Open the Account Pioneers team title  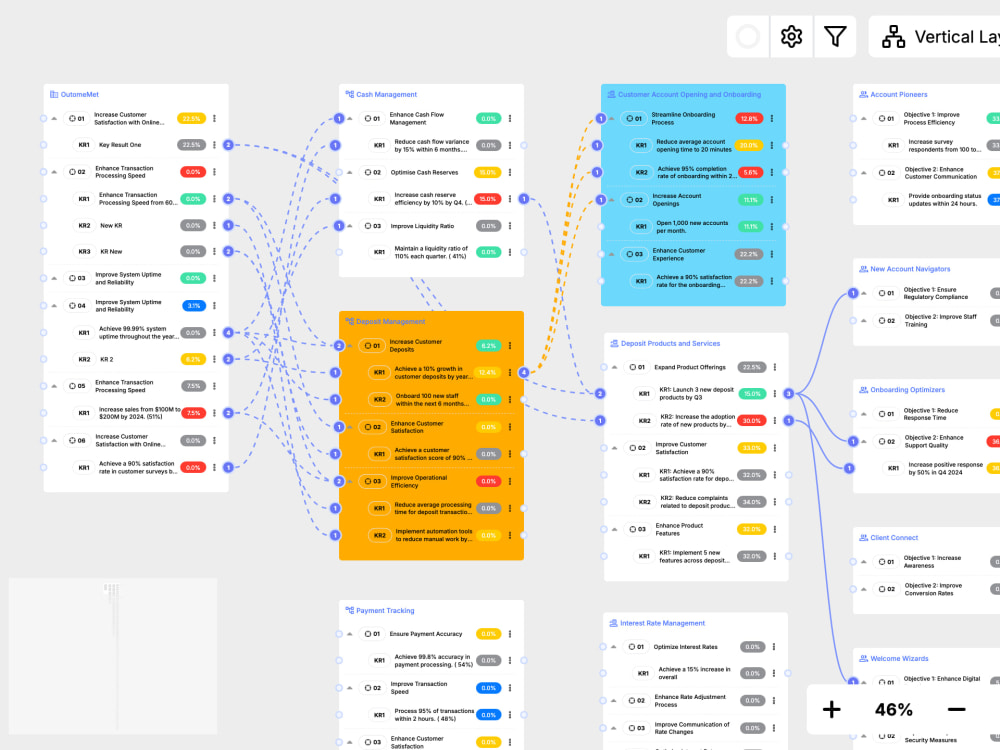(x=899, y=94)
